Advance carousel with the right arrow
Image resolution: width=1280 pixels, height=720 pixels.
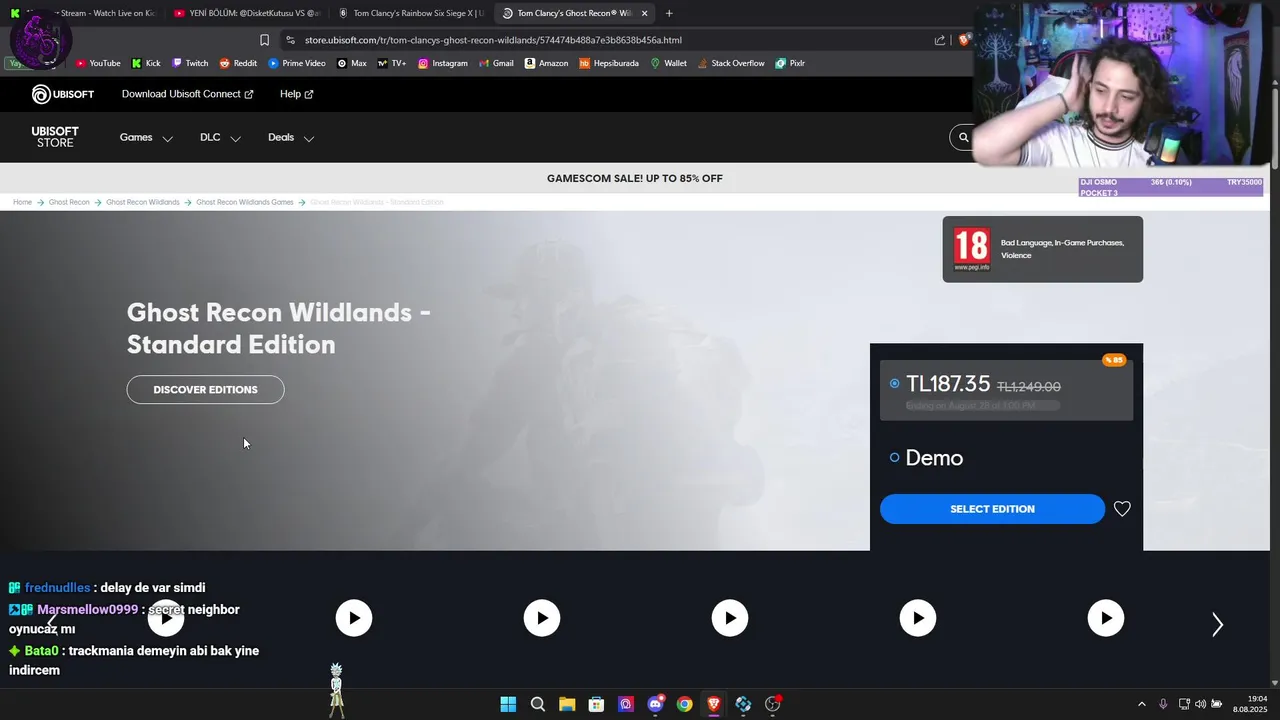1217,625
